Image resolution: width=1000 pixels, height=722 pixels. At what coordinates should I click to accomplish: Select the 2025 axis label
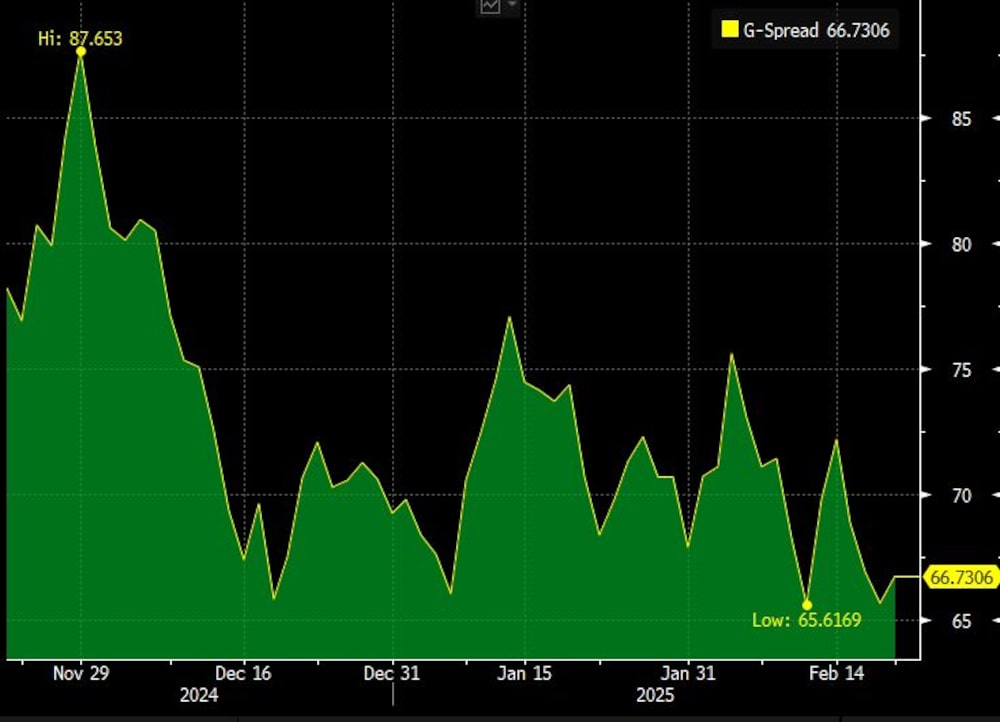[655, 696]
